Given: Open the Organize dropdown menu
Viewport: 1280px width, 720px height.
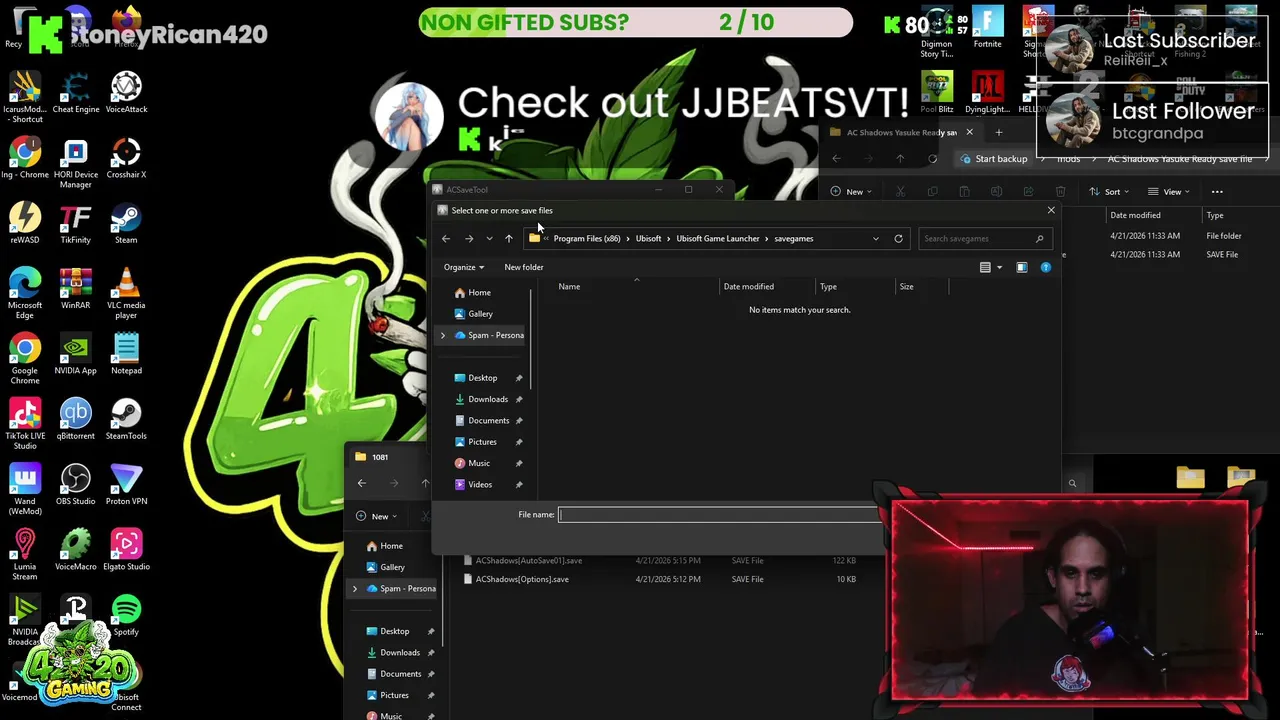Looking at the screenshot, I should click(x=464, y=267).
